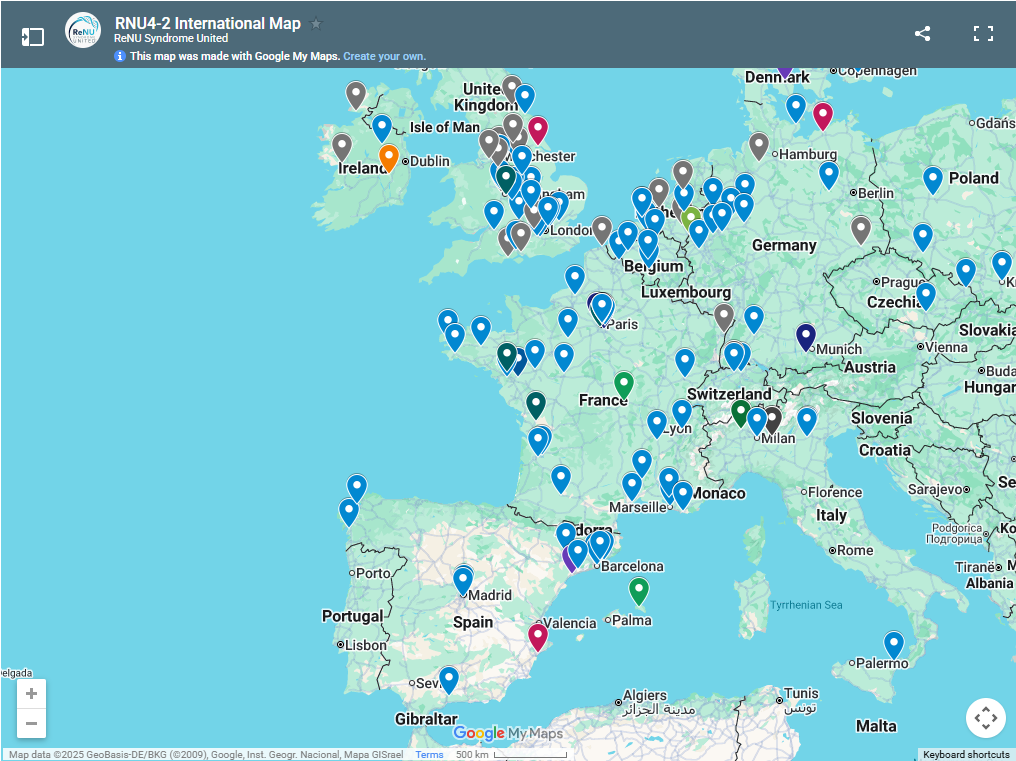The image size is (1016, 761).
Task: Open the Terms link
Action: coord(429,755)
